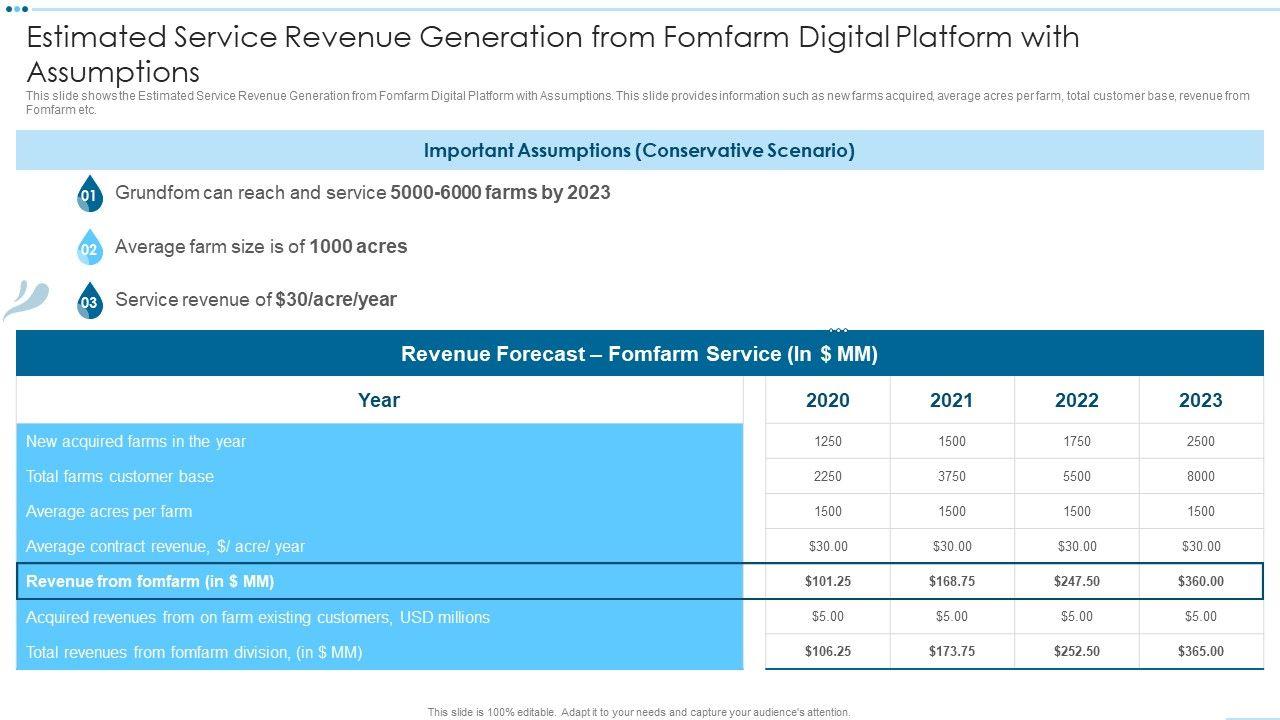The image size is (1280, 720).
Task: Click the 2500 new farms cell for 2023
Action: tap(1201, 441)
